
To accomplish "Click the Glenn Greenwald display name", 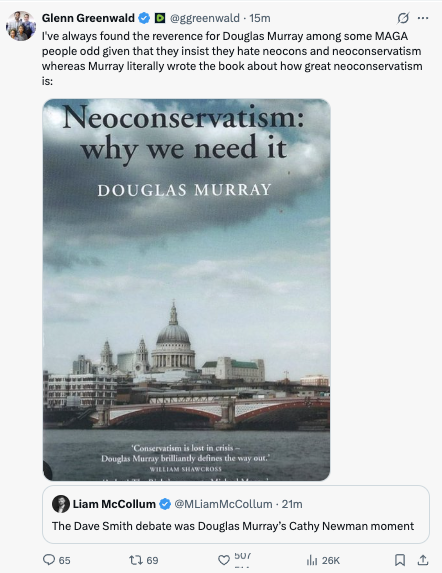I will point(88,18).
